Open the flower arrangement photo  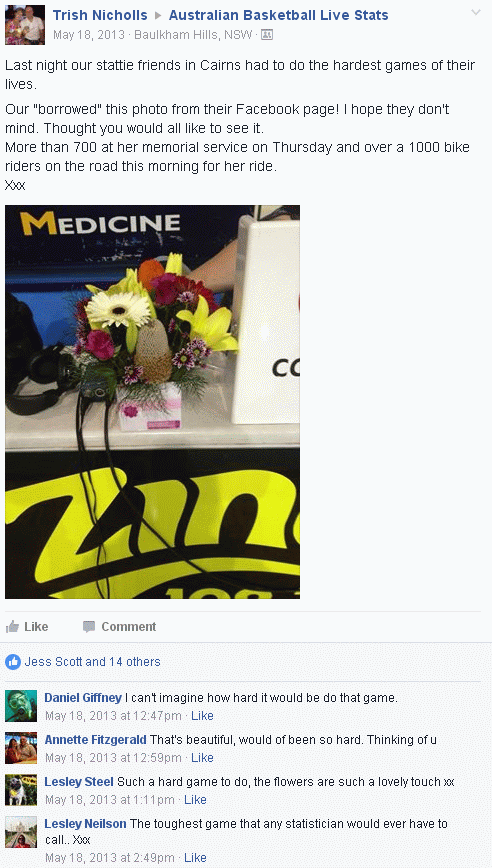[x=152, y=402]
